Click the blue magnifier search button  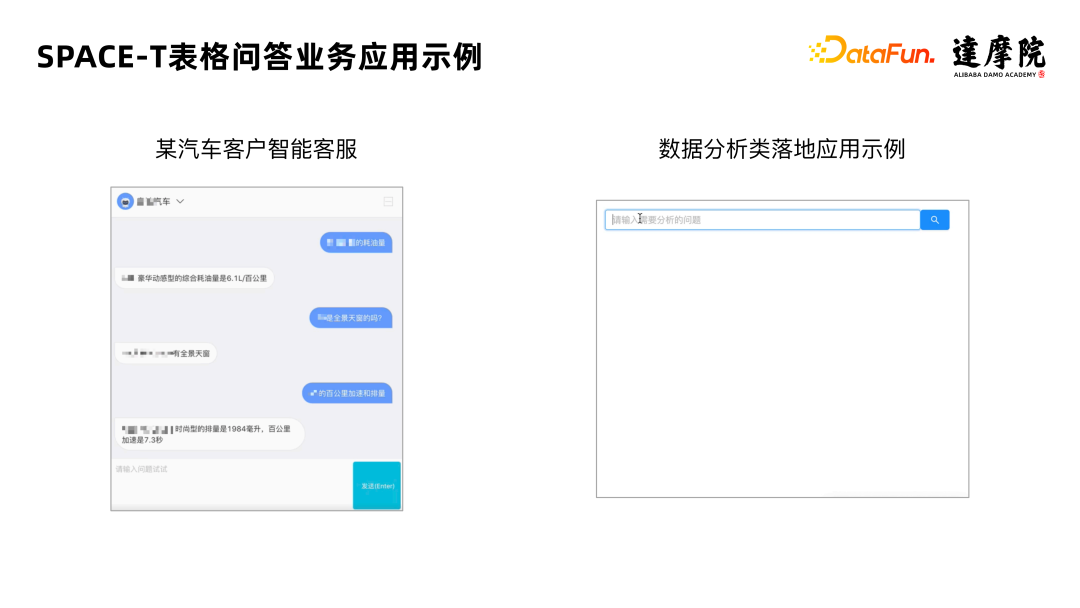(935, 220)
